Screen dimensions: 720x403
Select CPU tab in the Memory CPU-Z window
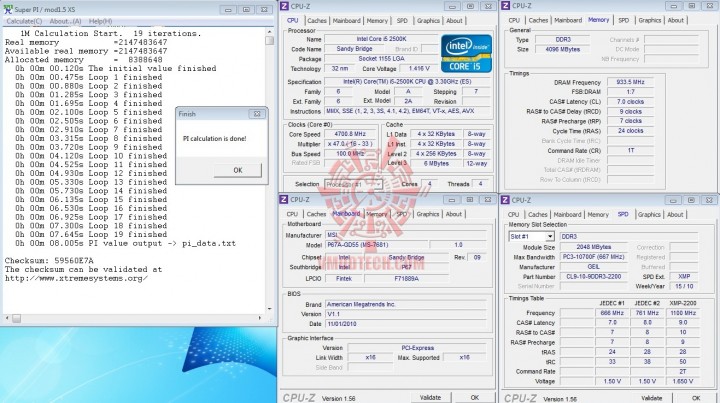(x=514, y=20)
